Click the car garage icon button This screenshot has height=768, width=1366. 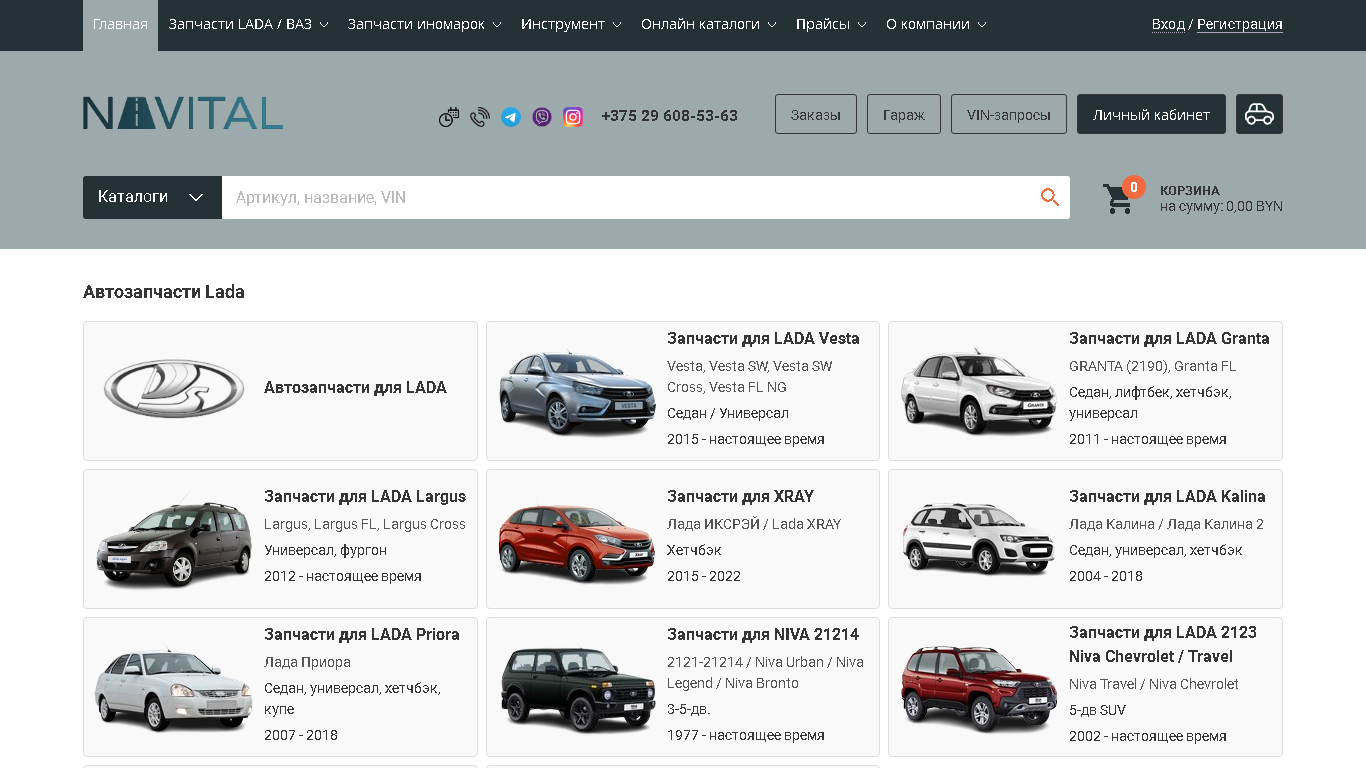(1259, 114)
